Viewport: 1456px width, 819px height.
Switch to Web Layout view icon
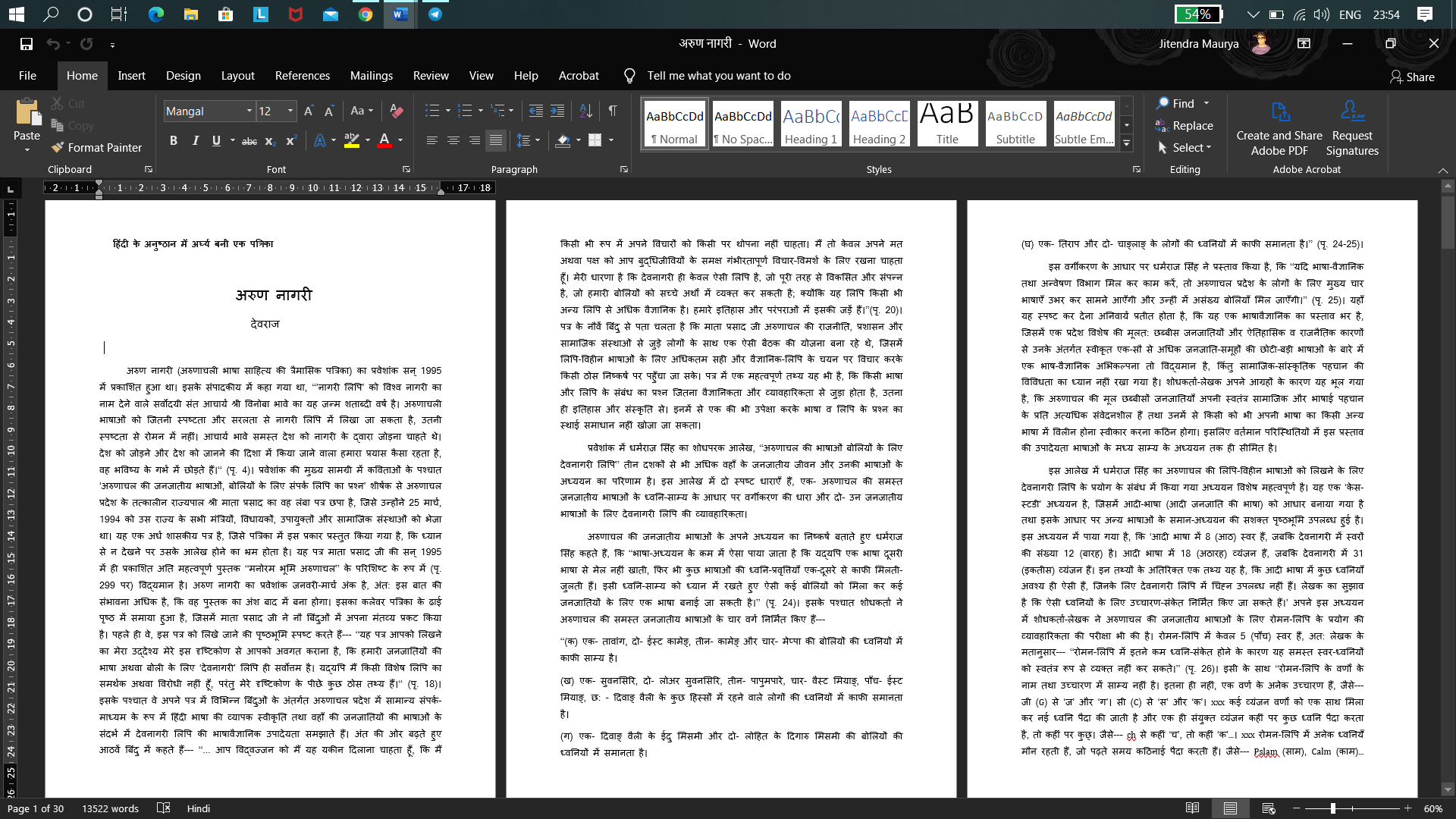[1268, 808]
